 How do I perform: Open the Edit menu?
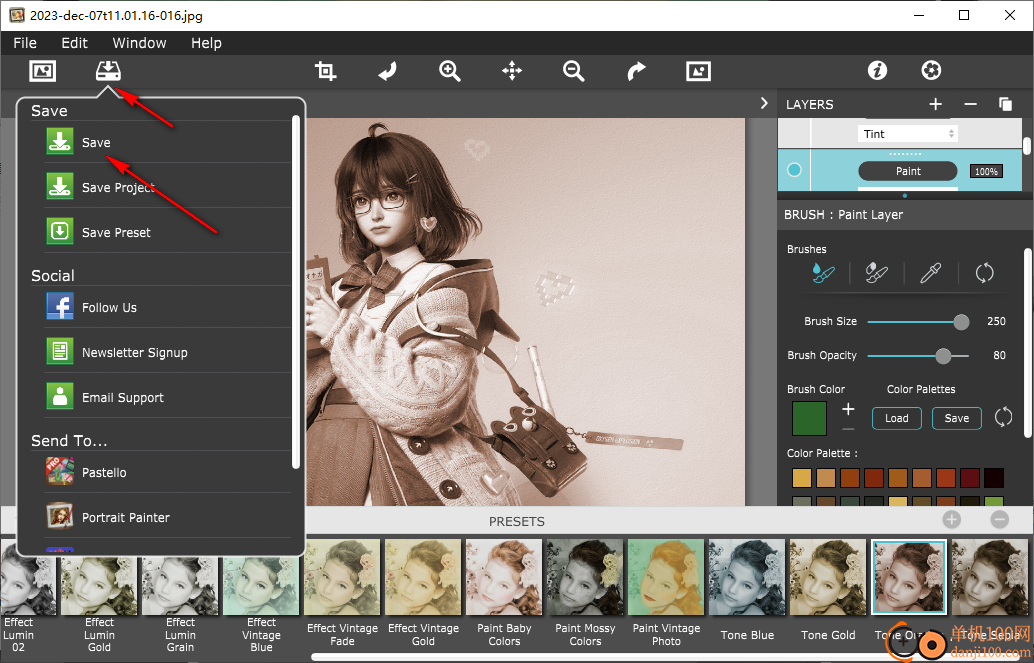[75, 43]
